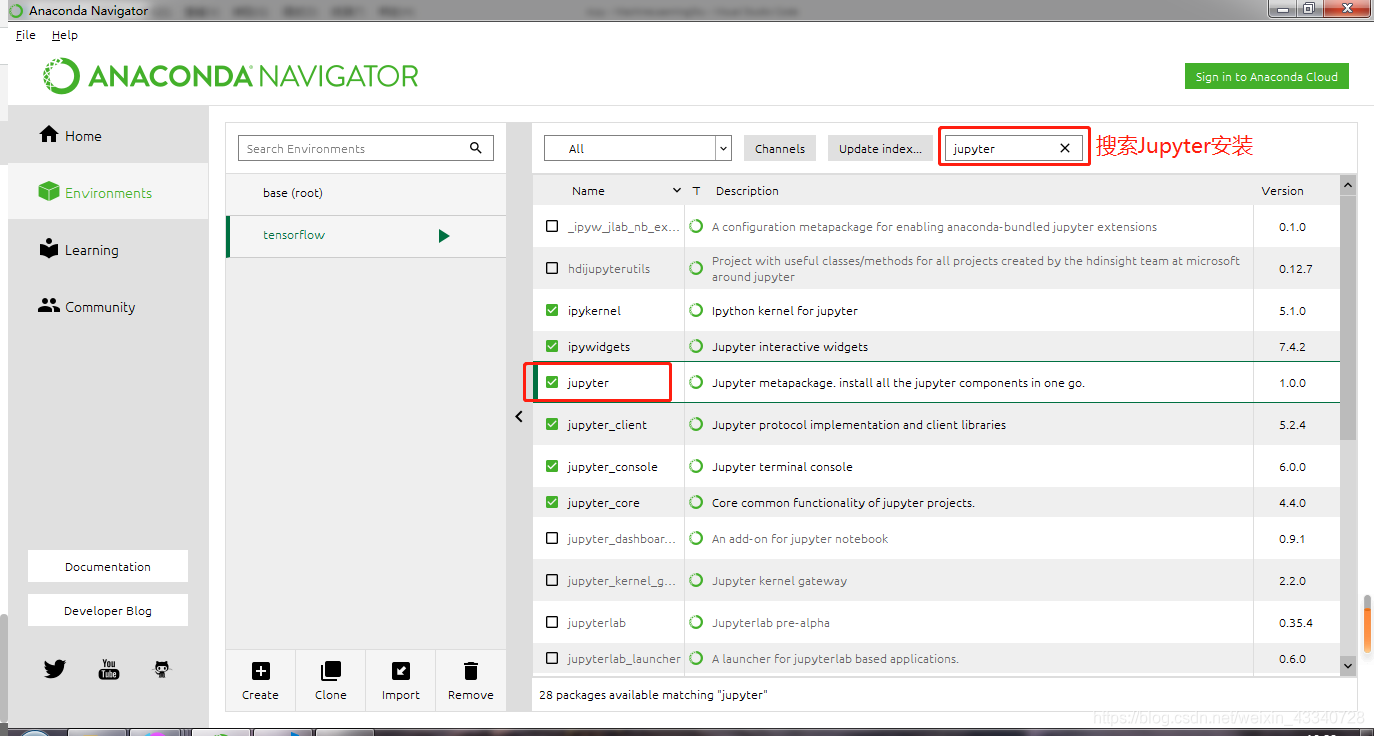Viewport: 1374px width, 736px height.
Task: Click the status circle for jupyter_kernel_gateway
Action: click(x=696, y=581)
